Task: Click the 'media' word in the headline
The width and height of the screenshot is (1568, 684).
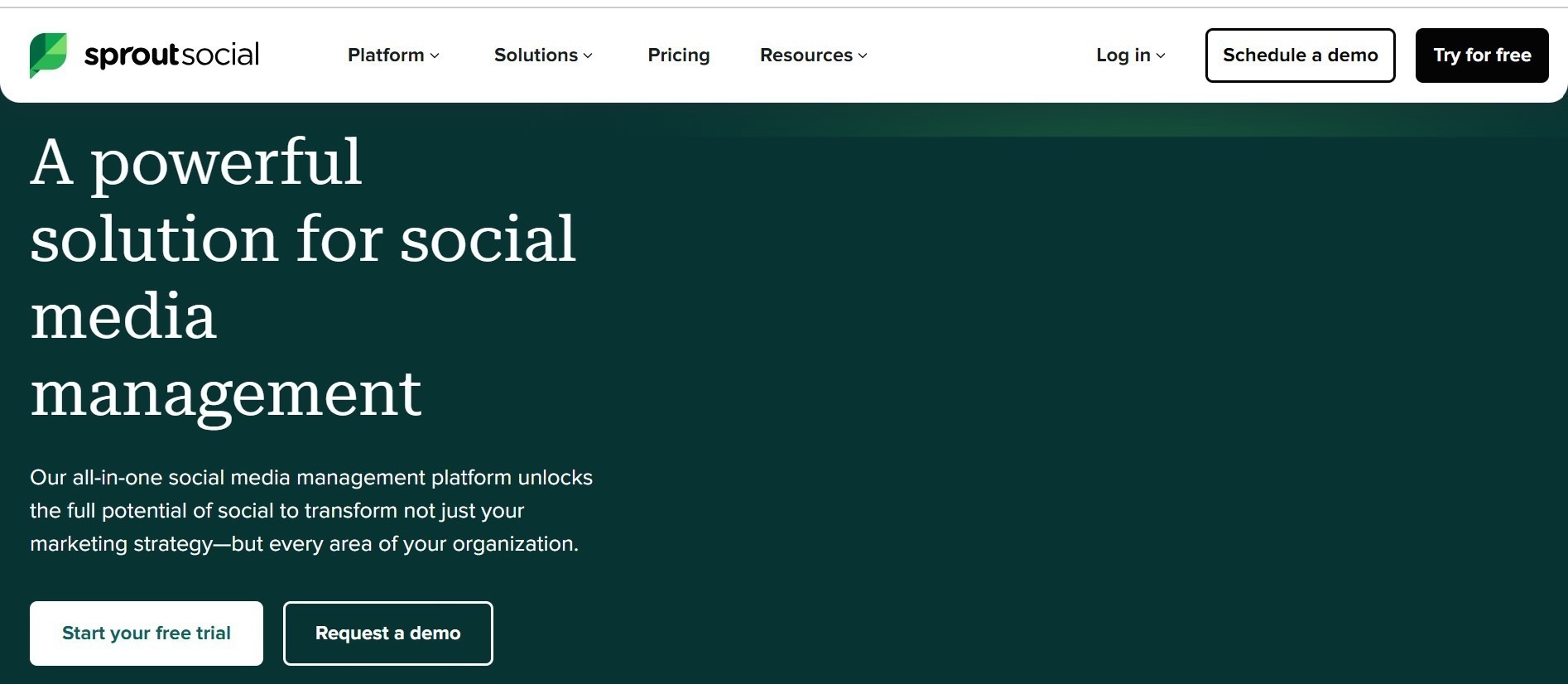Action: pos(123,316)
